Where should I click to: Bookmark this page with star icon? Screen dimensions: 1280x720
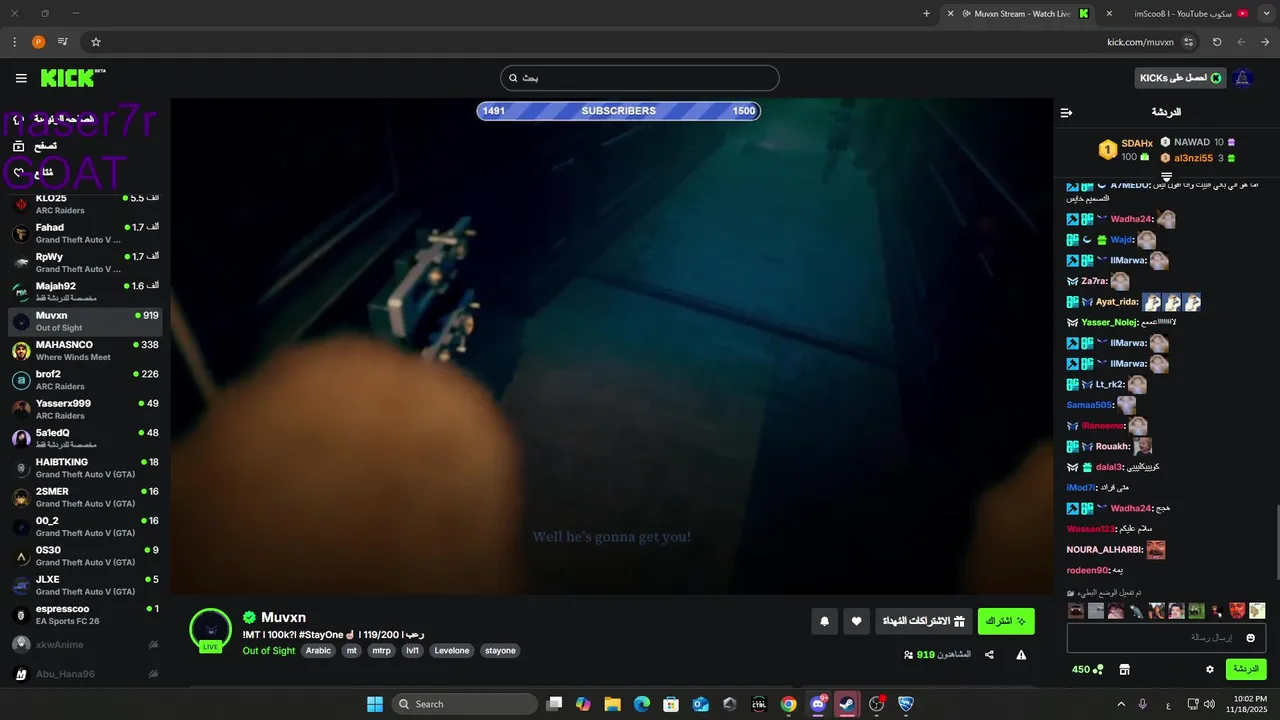point(96,42)
